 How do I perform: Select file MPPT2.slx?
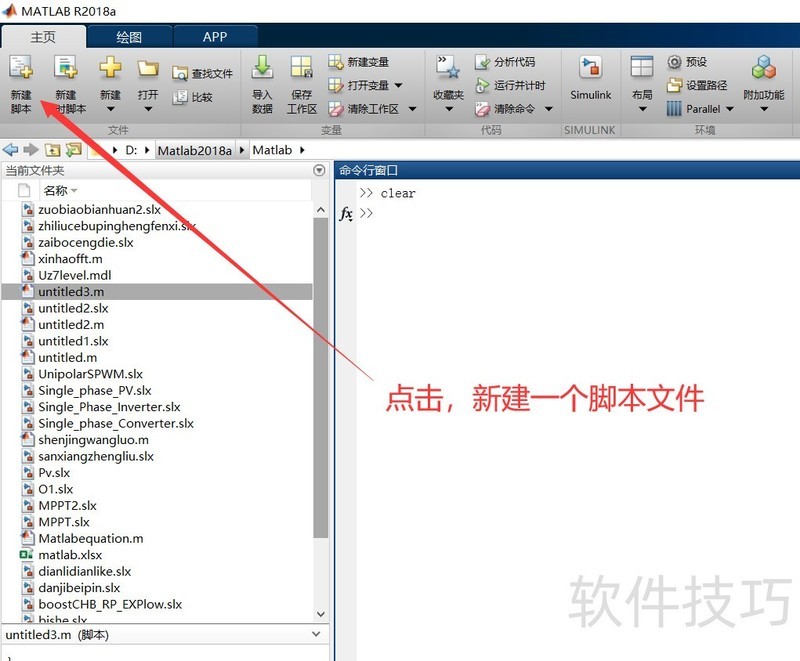(x=67, y=505)
